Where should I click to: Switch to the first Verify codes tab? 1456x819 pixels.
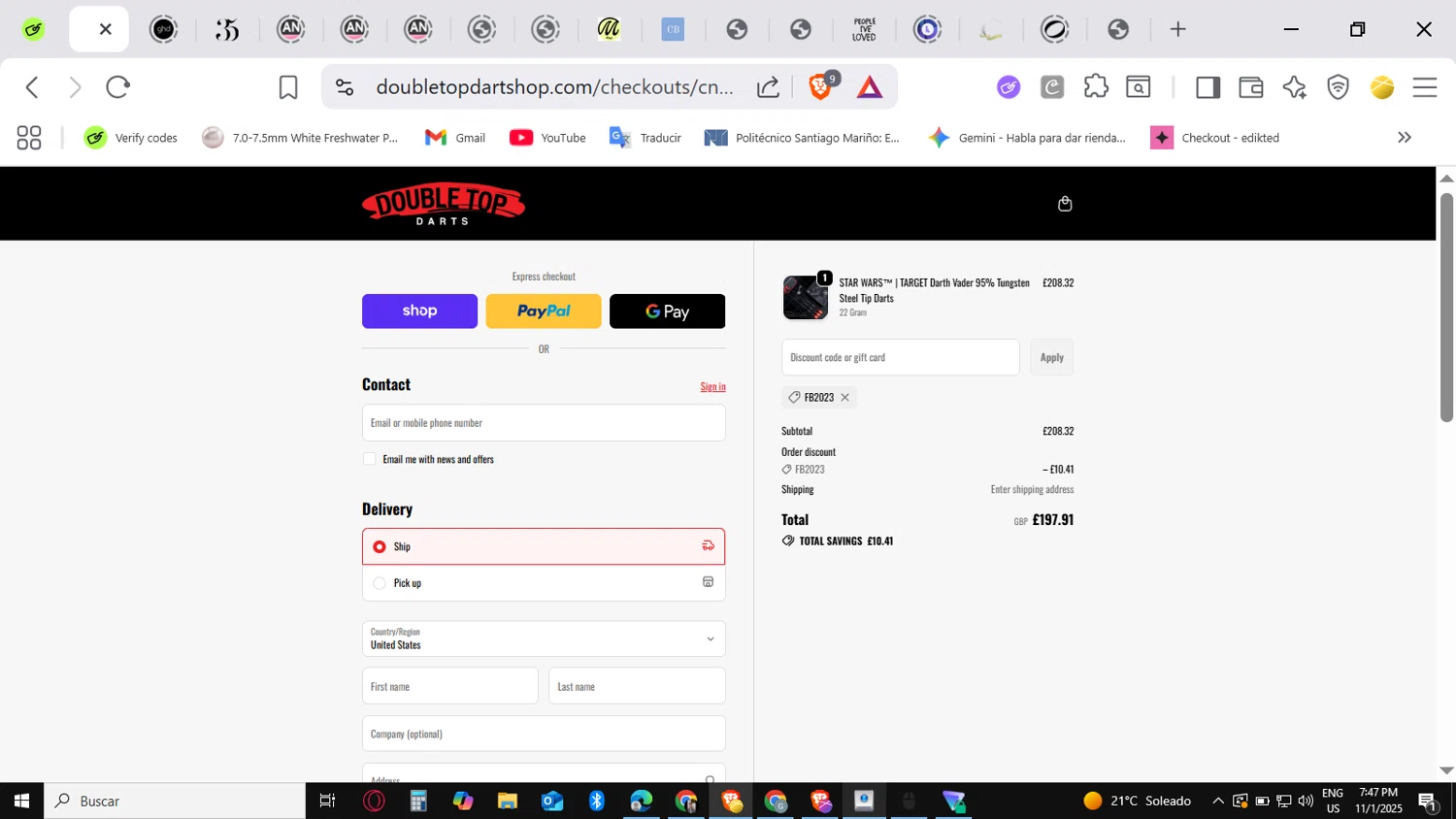(x=34, y=29)
